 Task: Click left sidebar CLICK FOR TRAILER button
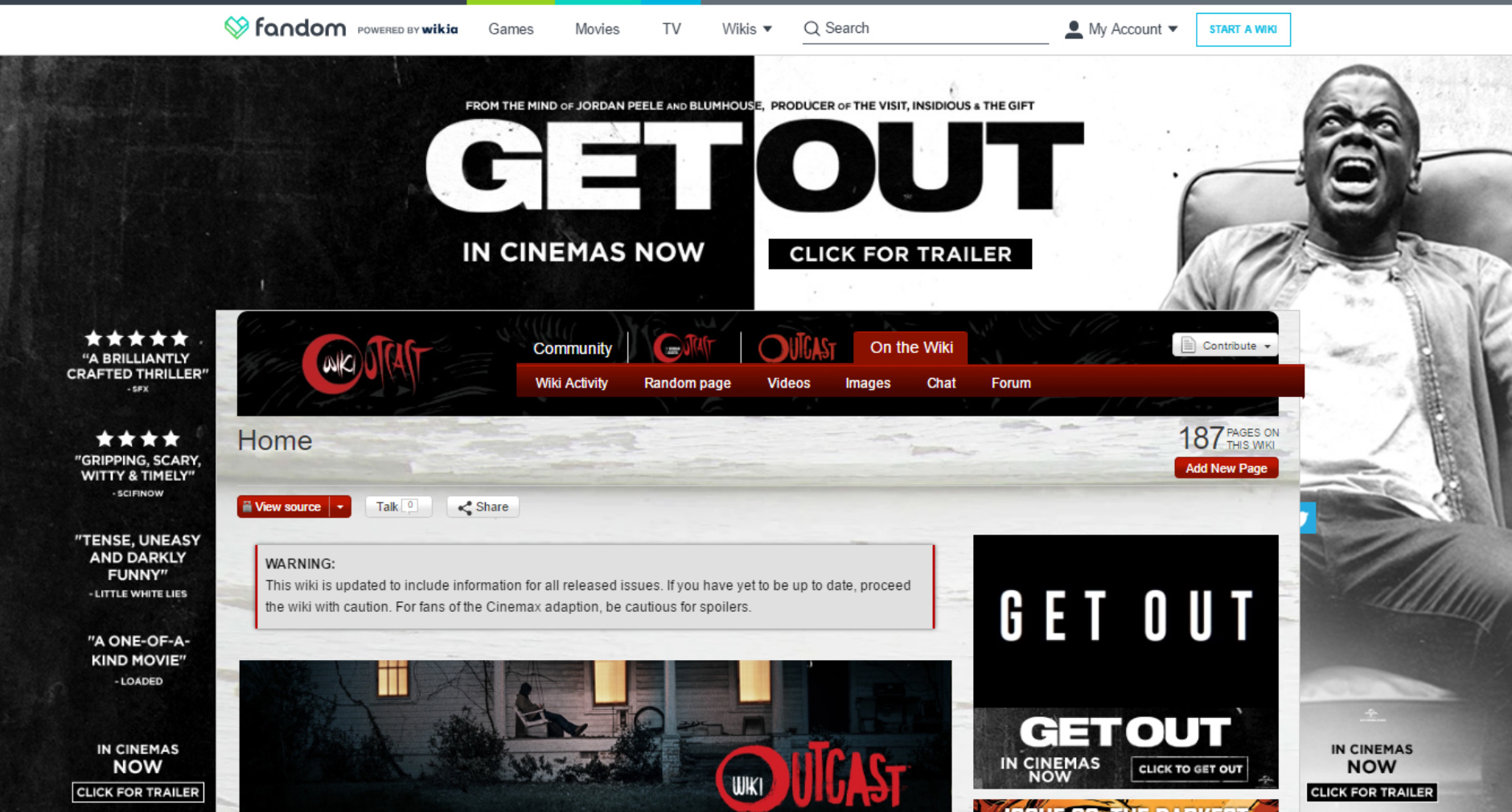138,792
